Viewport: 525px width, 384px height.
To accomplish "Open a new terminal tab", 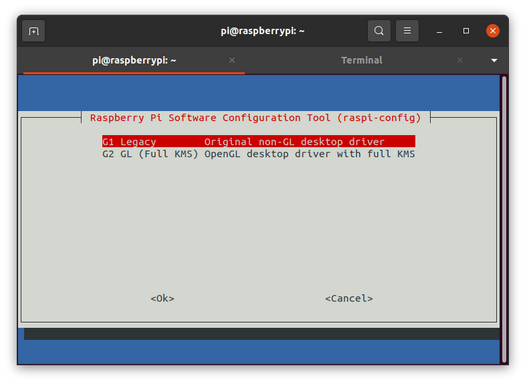I will tap(33, 31).
